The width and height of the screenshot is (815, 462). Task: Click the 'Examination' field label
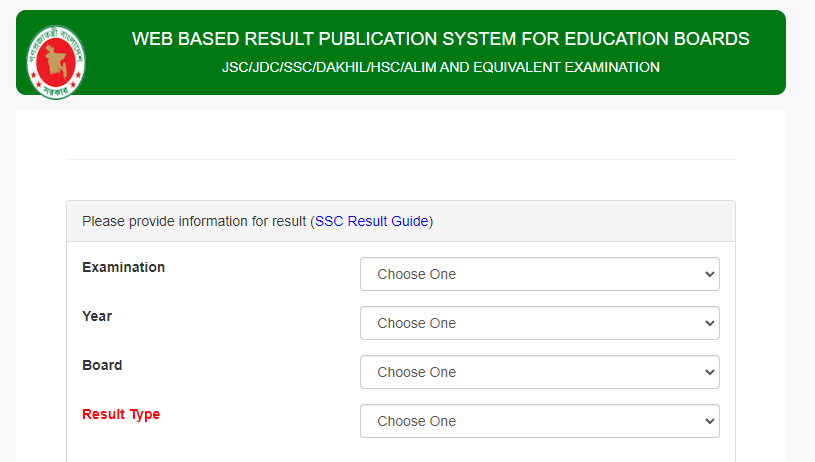point(124,267)
